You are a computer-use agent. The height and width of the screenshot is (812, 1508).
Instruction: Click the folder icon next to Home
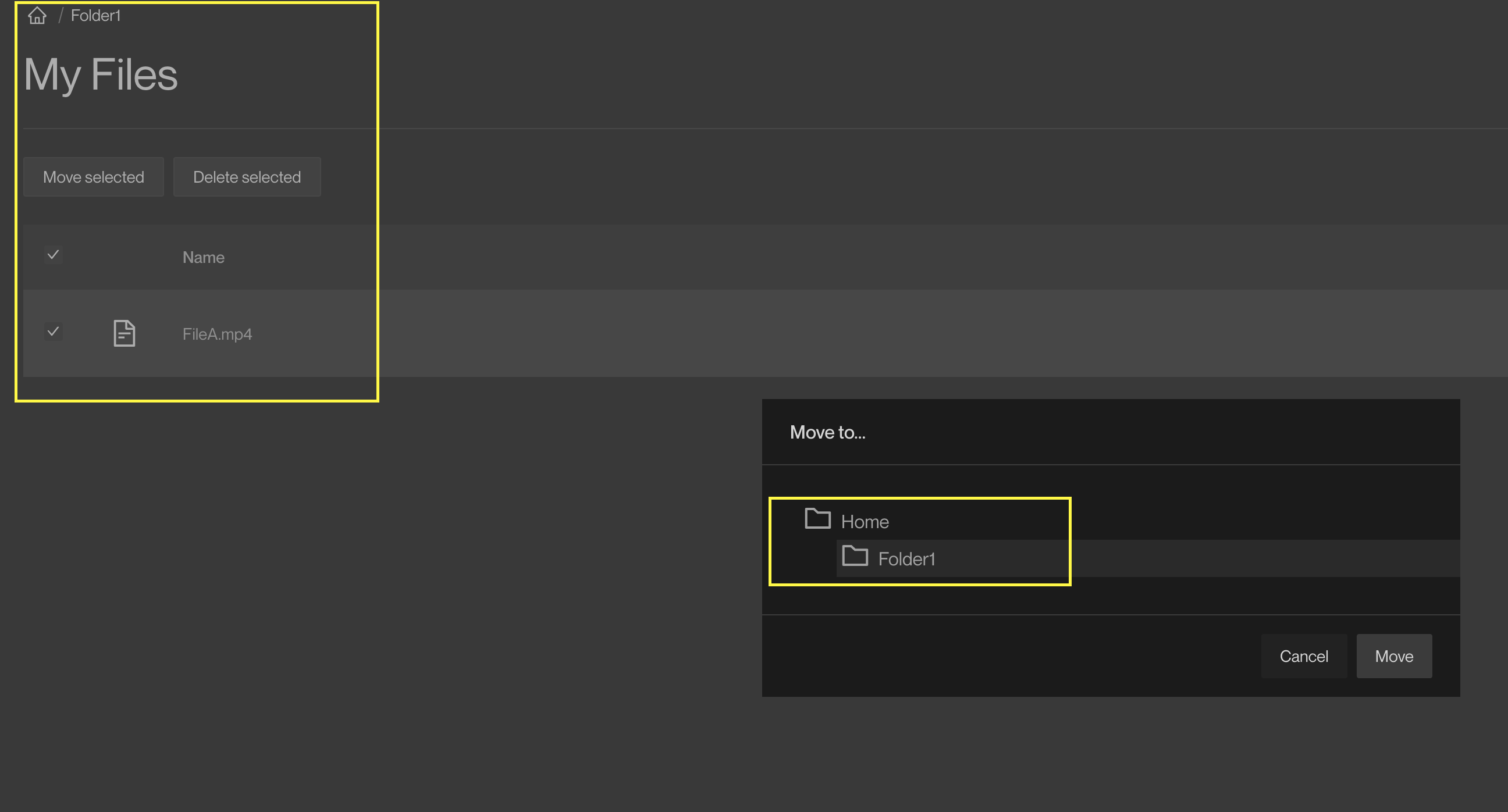[817, 519]
